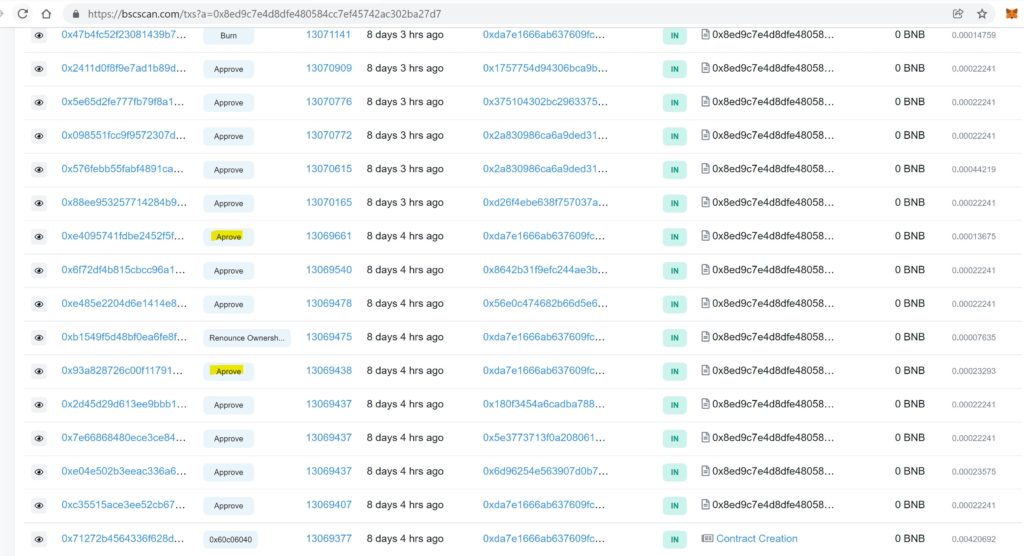The image size is (1024, 556).
Task: Click eye icon for transaction 0x93a828726c00
Action: (39, 371)
